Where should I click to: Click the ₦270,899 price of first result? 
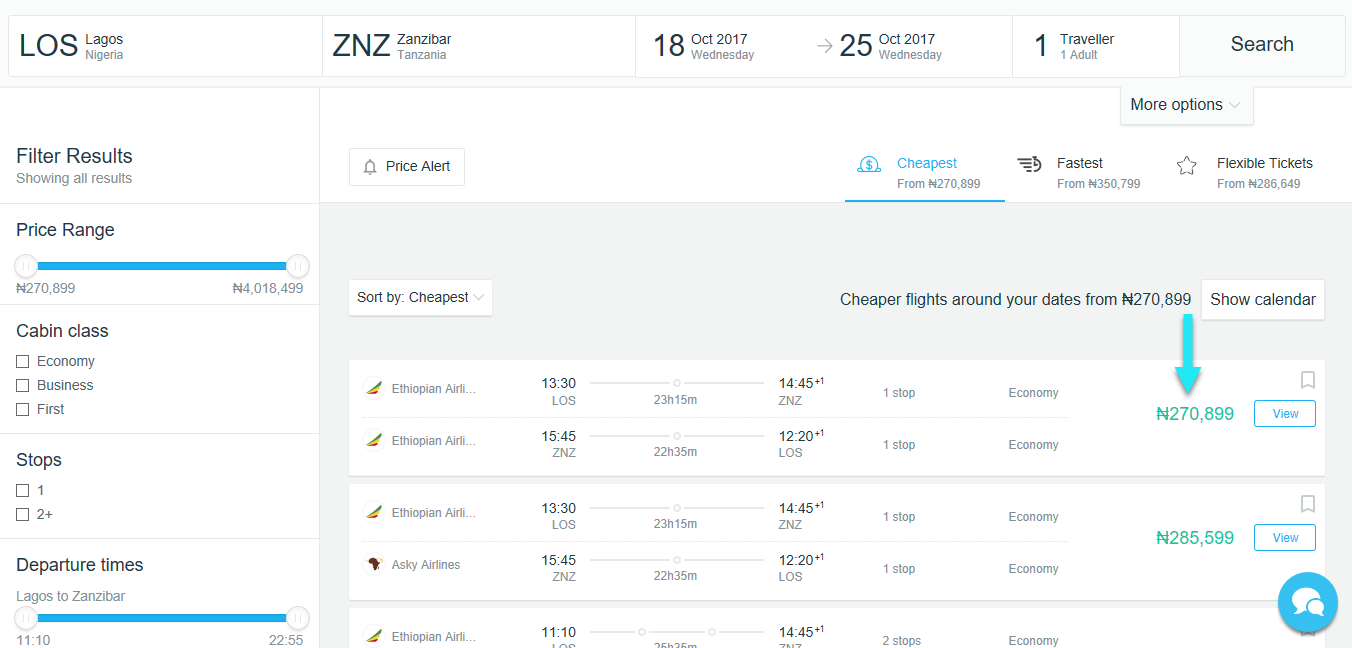(x=1195, y=414)
